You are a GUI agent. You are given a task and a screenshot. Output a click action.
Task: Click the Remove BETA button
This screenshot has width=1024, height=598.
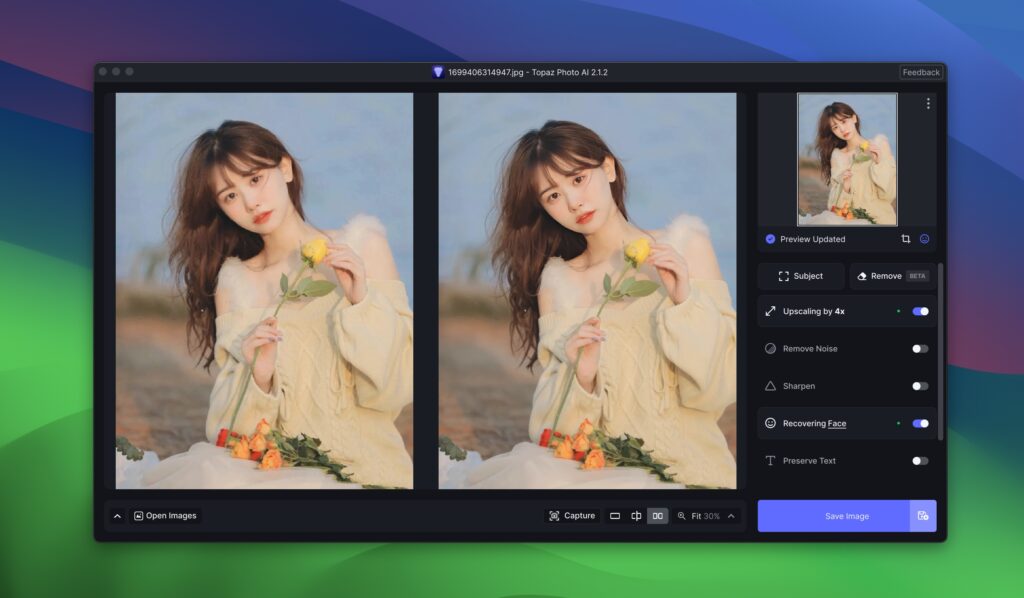pos(891,276)
